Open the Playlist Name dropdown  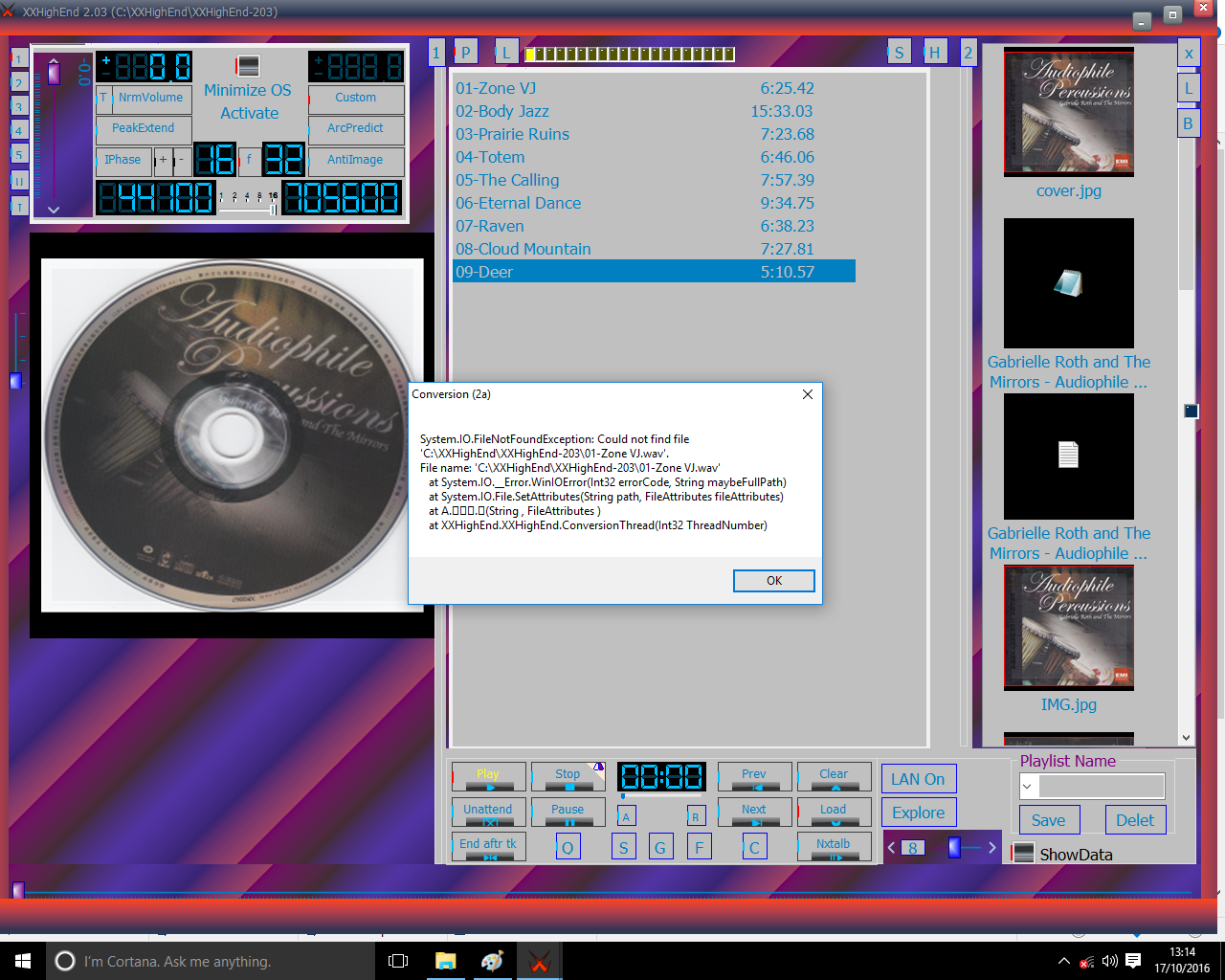click(x=1029, y=787)
